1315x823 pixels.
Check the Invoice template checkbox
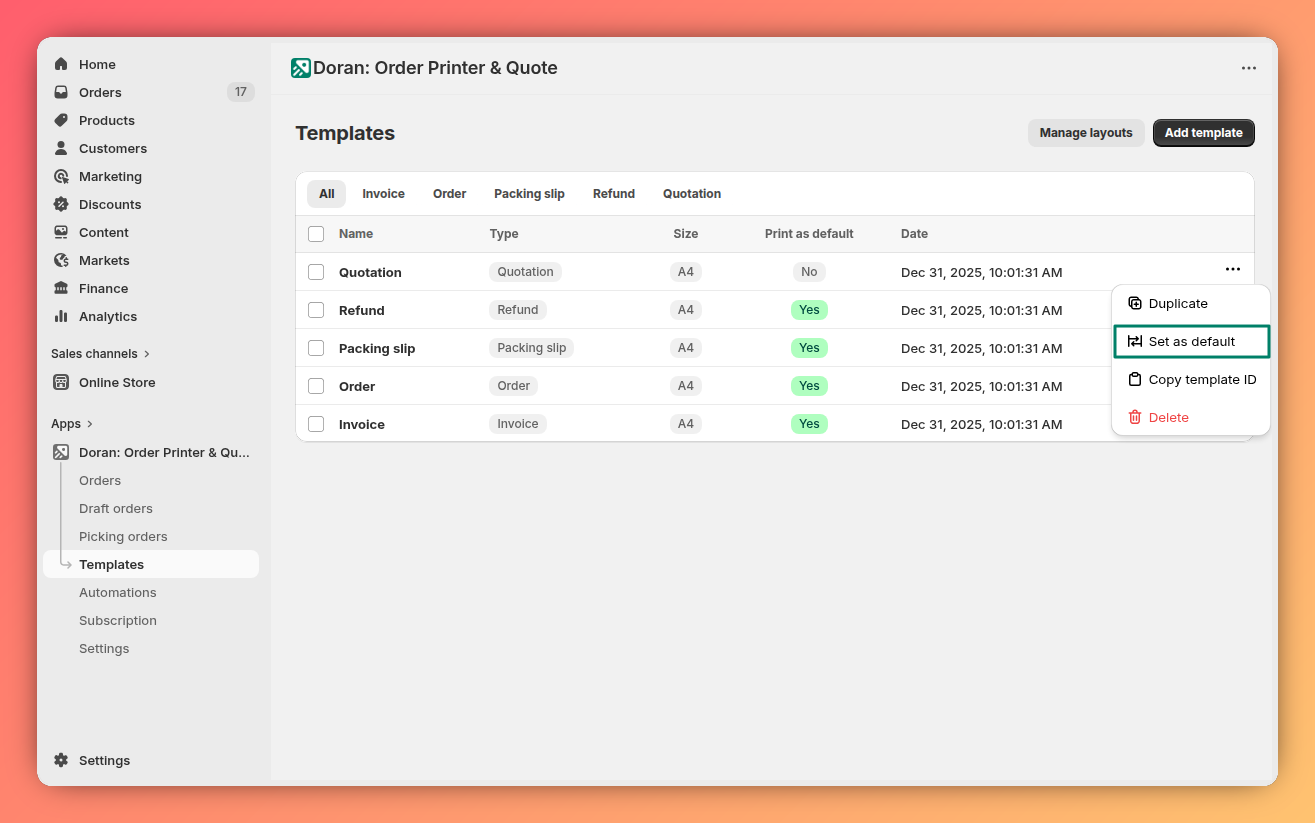[316, 424]
